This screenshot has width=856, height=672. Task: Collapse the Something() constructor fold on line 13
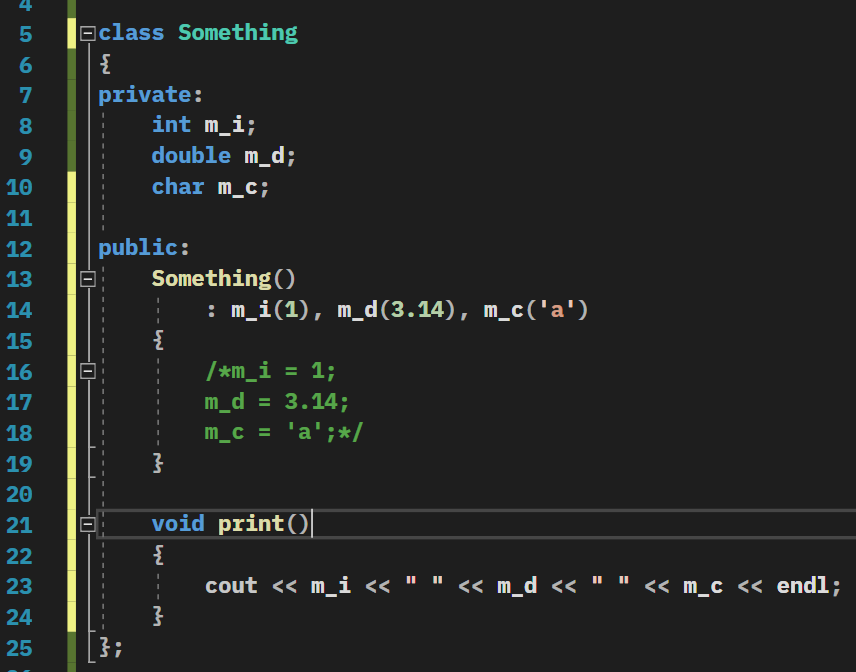(x=87, y=279)
